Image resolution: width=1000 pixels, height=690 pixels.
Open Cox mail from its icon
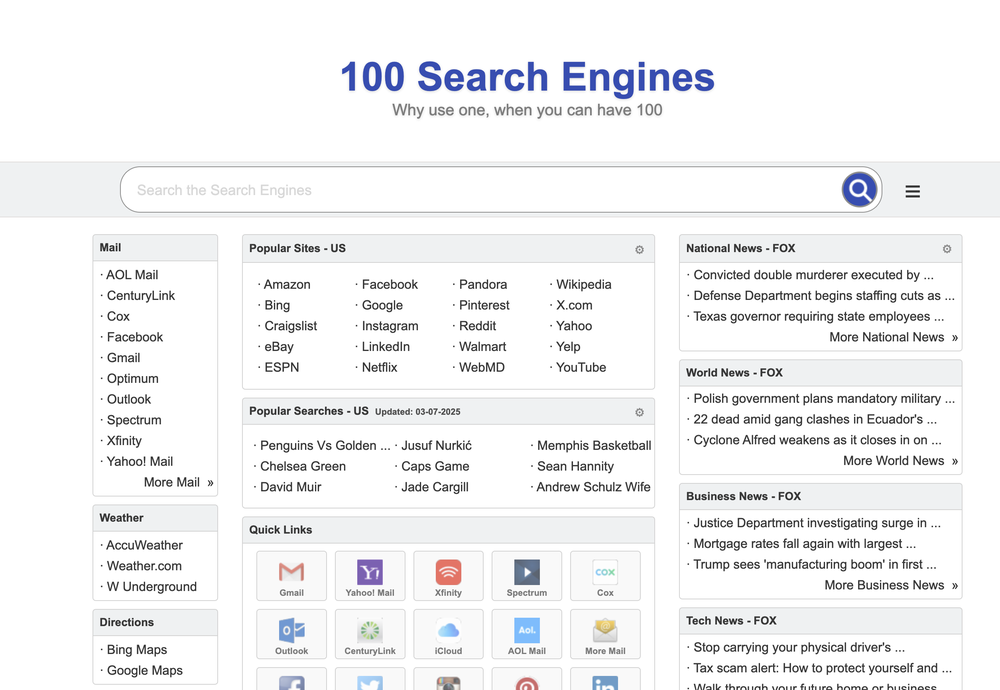coord(605,575)
